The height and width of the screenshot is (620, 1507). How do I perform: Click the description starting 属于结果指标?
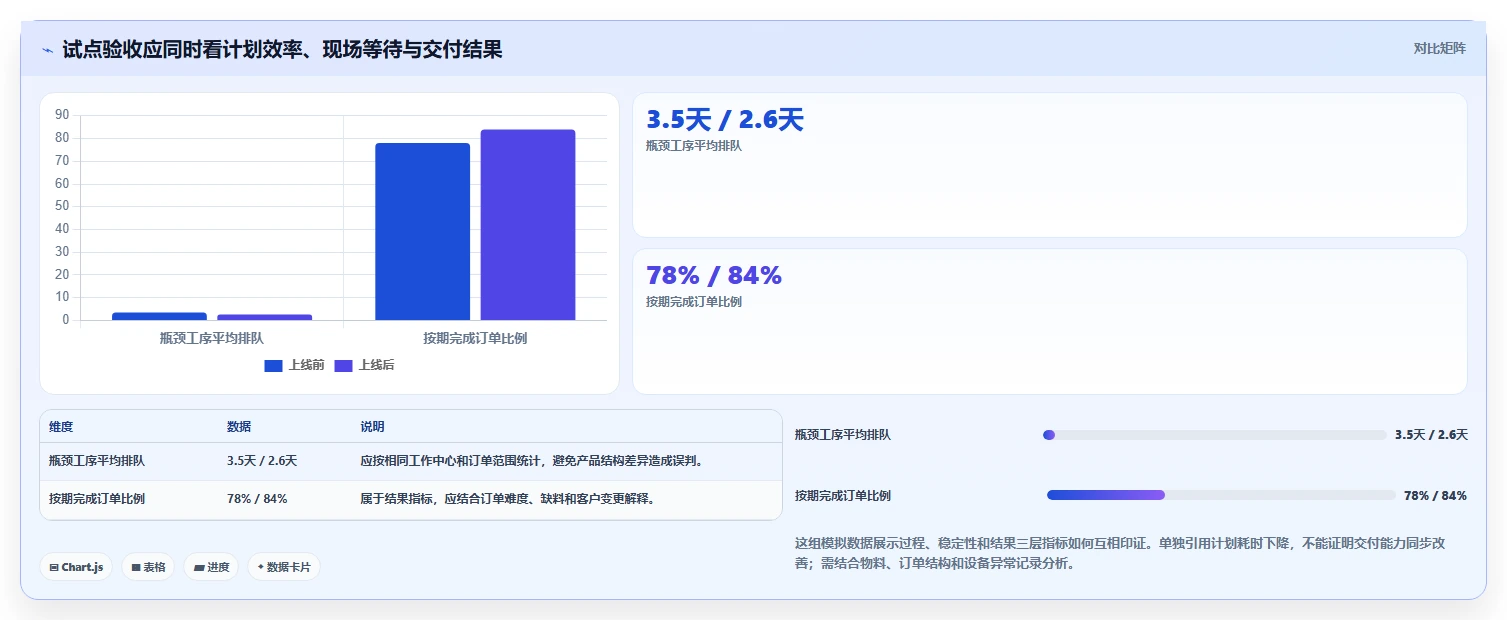tap(509, 498)
